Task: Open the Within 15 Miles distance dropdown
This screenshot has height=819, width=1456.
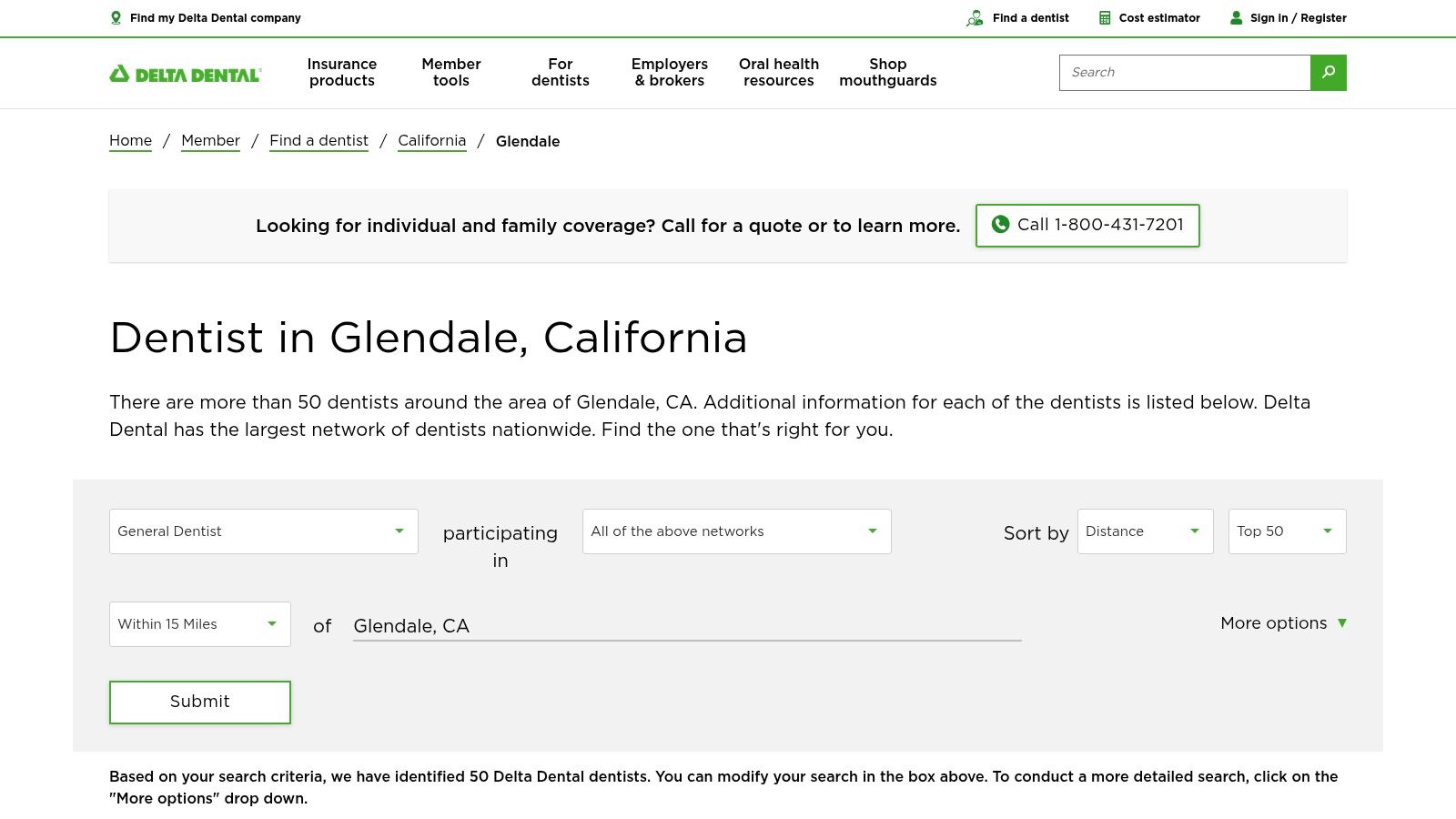Action: click(199, 623)
